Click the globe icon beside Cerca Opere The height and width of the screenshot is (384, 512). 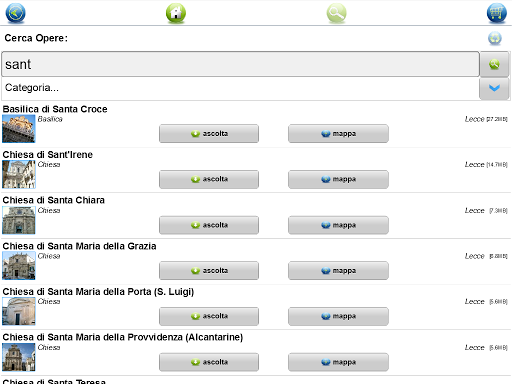[495, 38]
